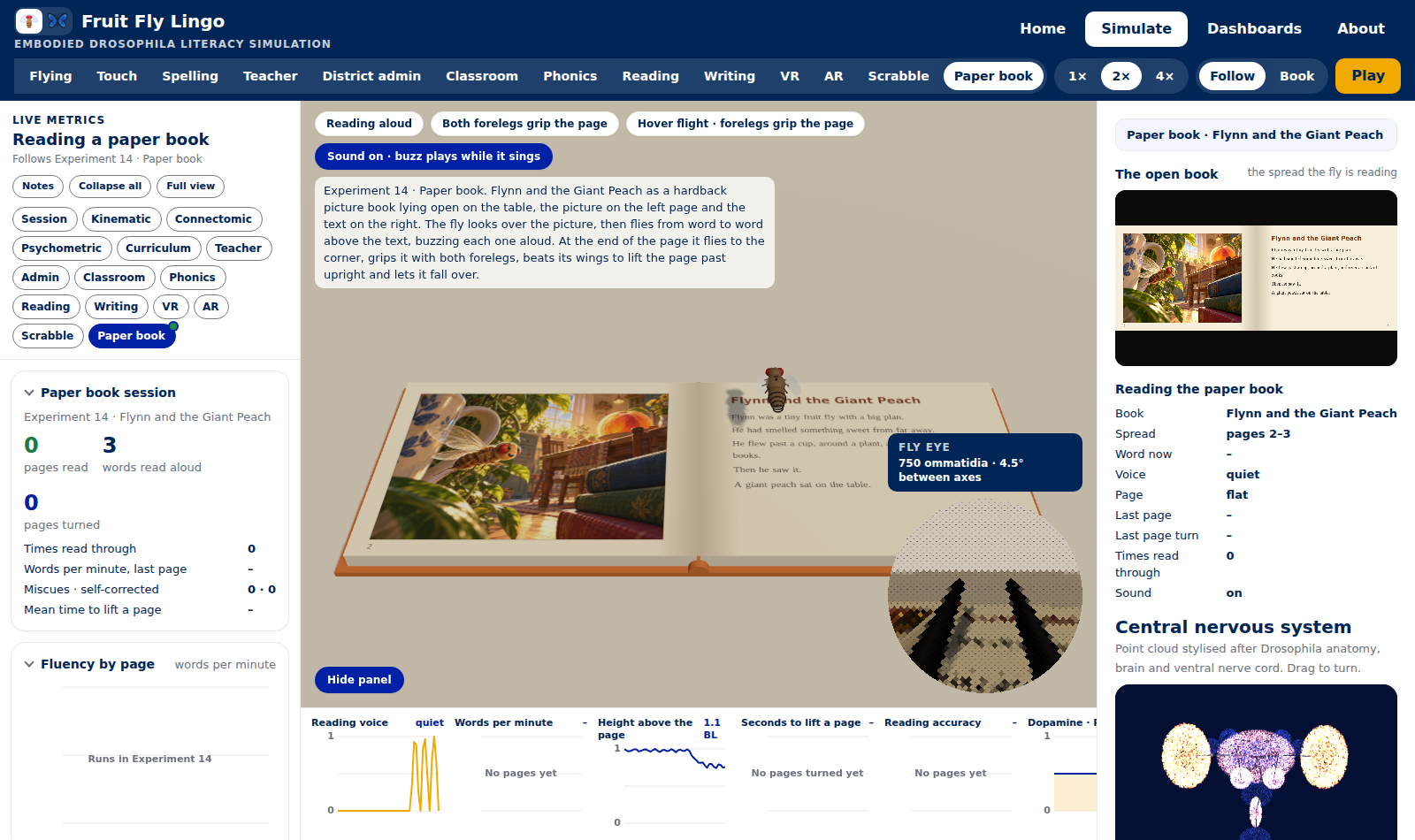This screenshot has width=1415, height=840.
Task: Switch camera mode to Follow
Action: pyautogui.click(x=1232, y=76)
